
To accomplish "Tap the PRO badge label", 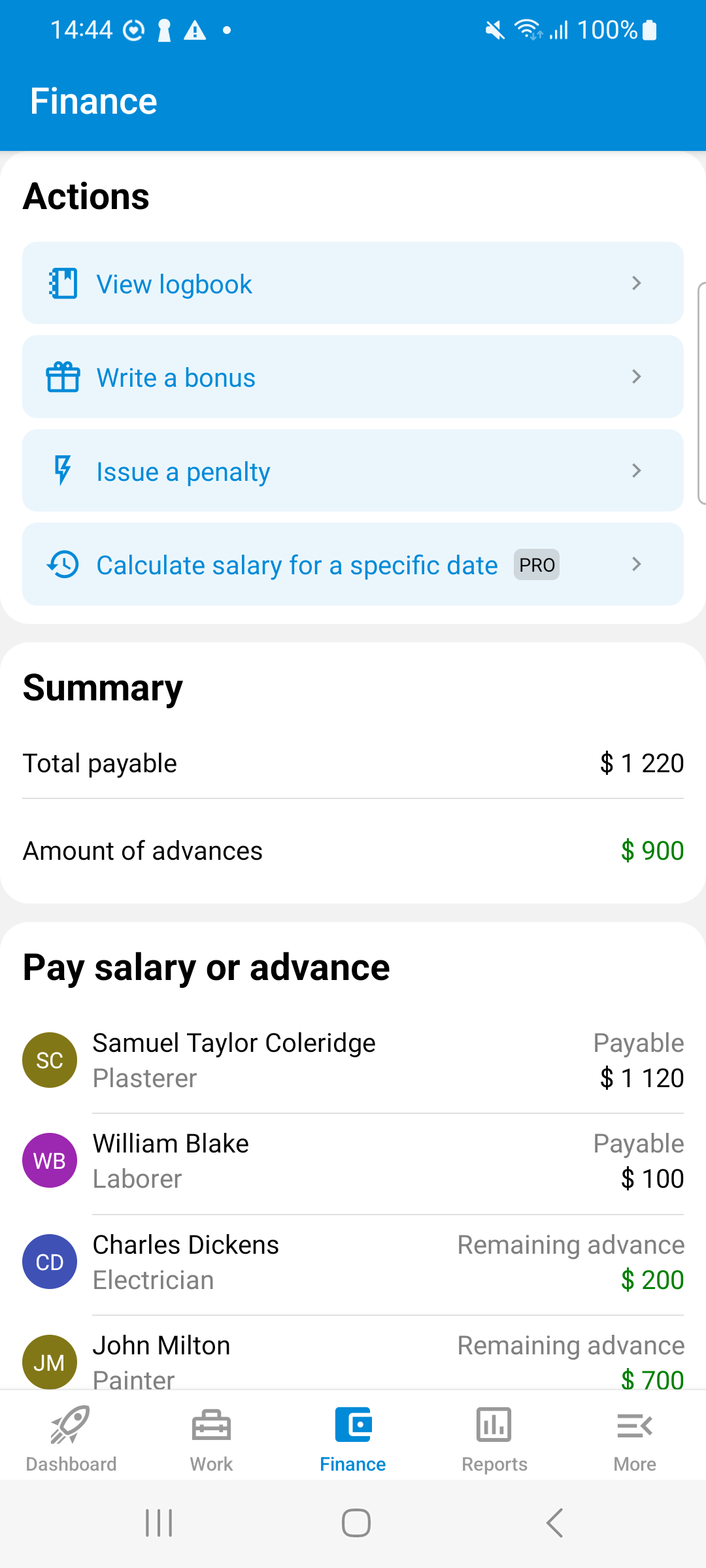I will click(x=537, y=565).
